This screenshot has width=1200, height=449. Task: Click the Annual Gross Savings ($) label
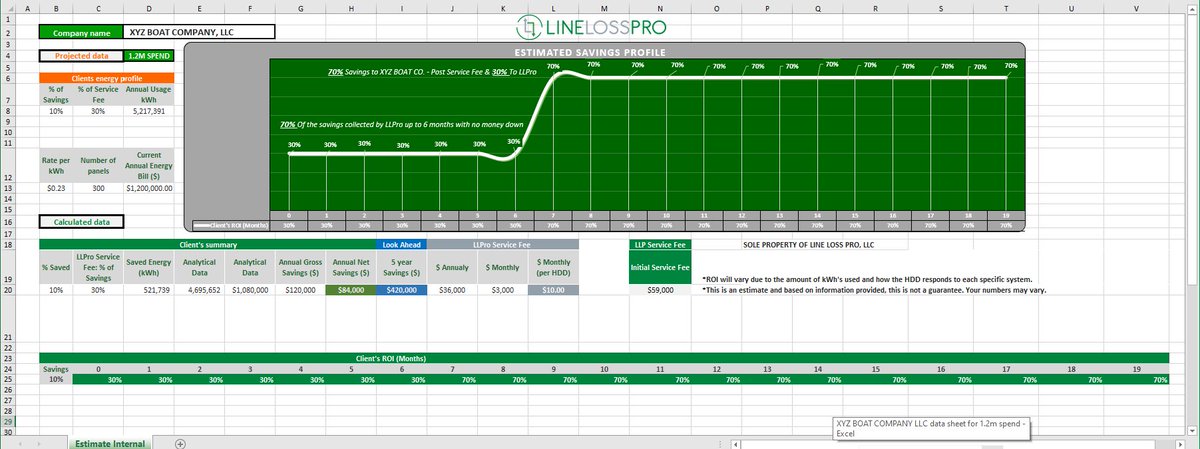click(x=299, y=267)
